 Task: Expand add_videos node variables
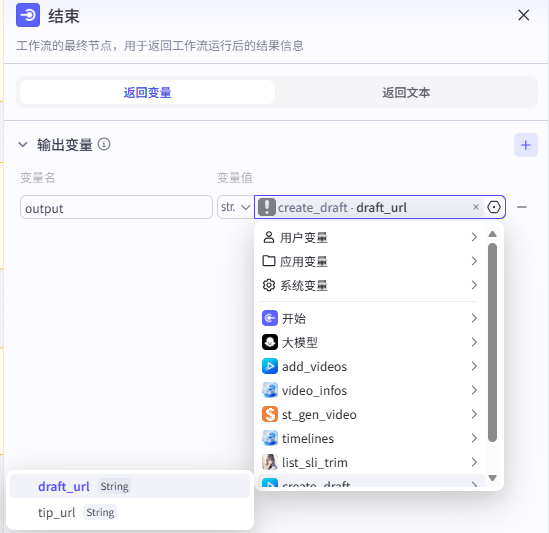point(370,366)
